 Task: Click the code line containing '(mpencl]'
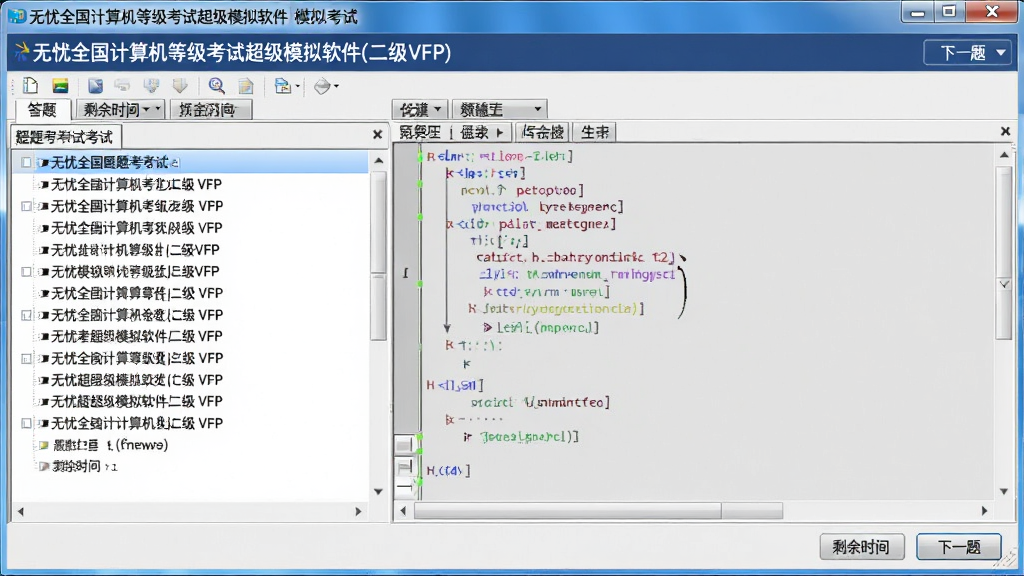coord(541,327)
